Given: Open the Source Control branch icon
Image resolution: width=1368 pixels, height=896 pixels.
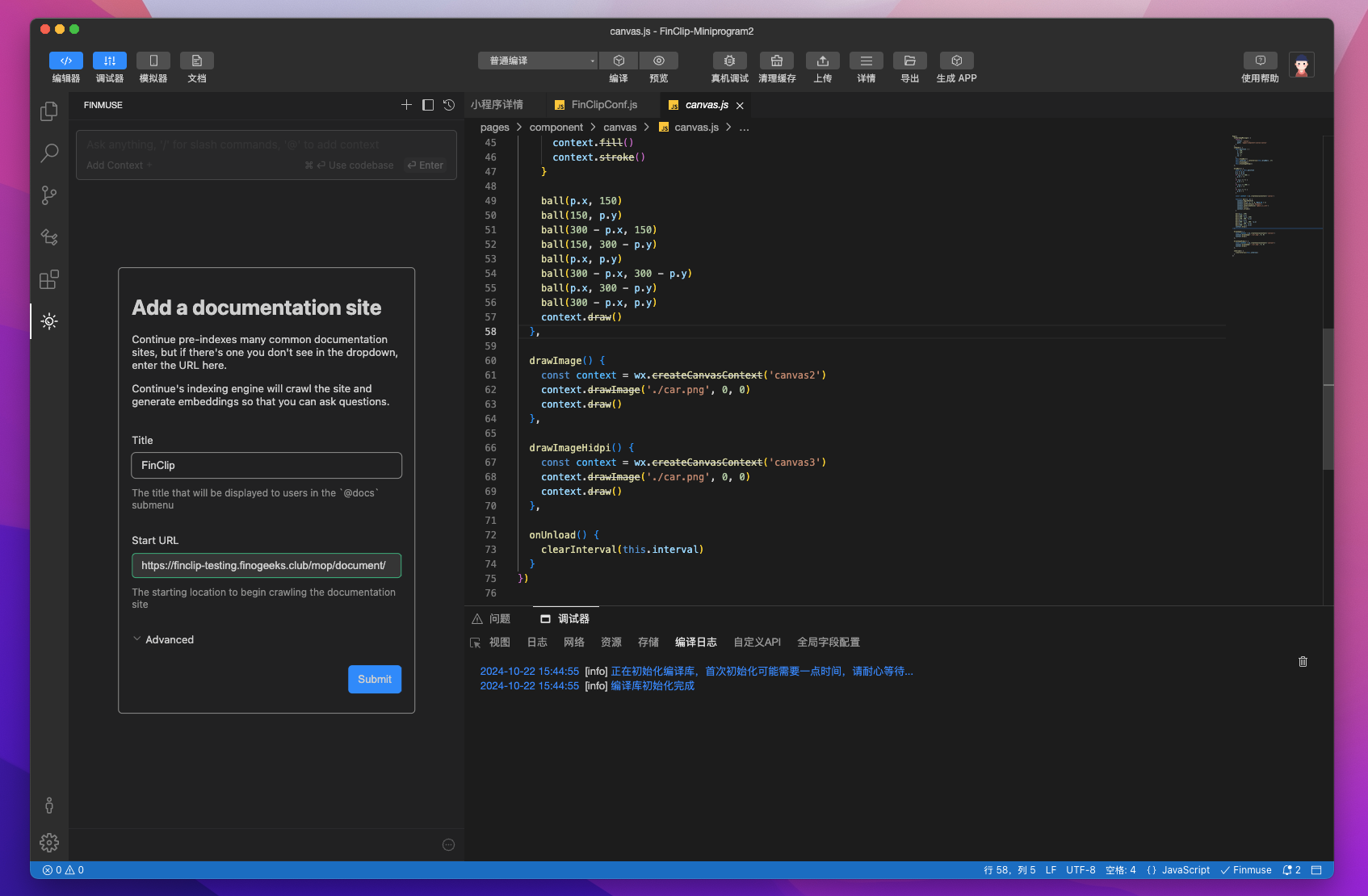Looking at the screenshot, I should (x=49, y=195).
